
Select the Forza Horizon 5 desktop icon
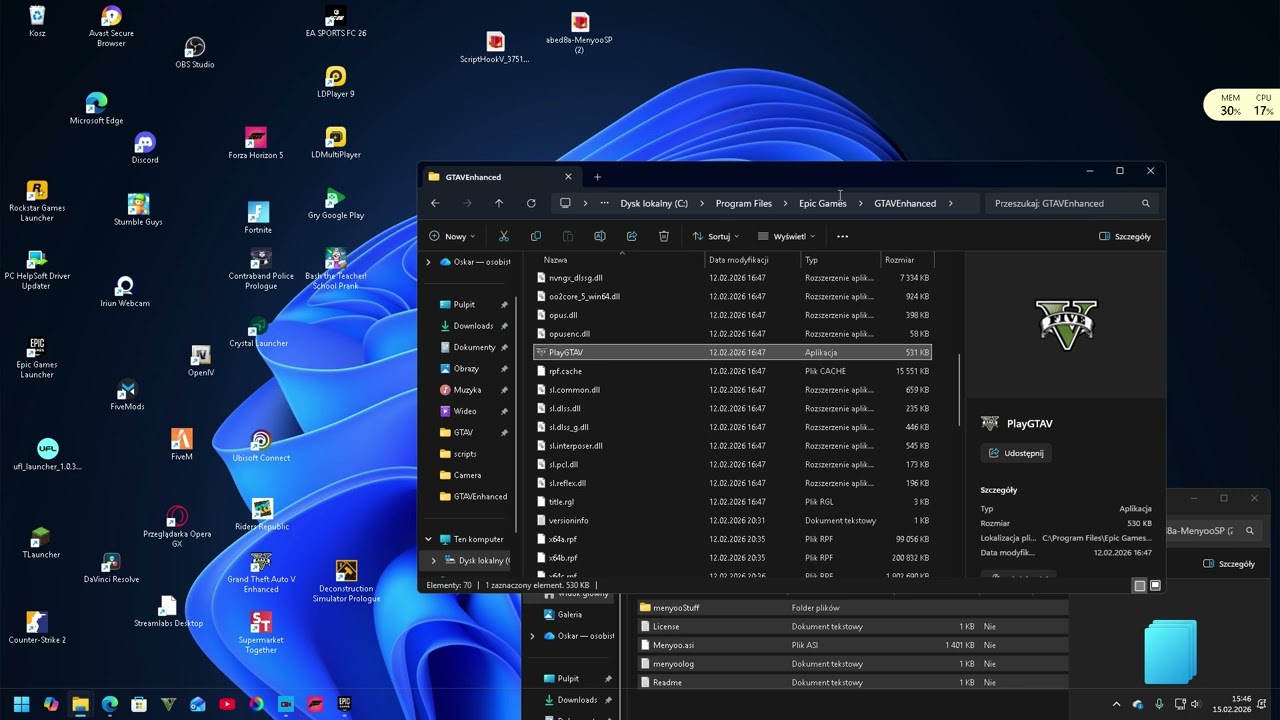coord(256,143)
